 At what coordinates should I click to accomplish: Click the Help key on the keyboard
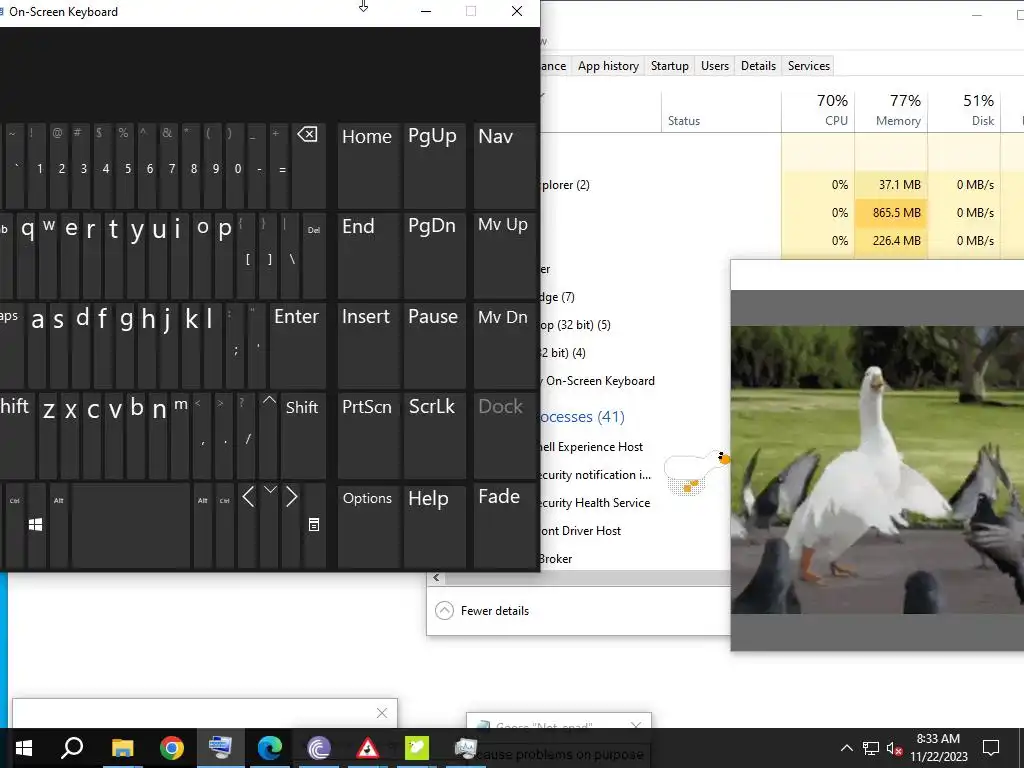tap(434, 526)
